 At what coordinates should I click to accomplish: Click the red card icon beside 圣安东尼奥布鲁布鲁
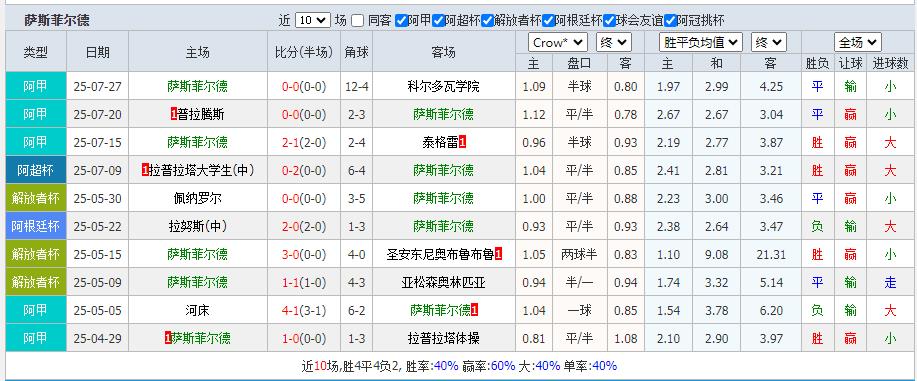(499, 255)
